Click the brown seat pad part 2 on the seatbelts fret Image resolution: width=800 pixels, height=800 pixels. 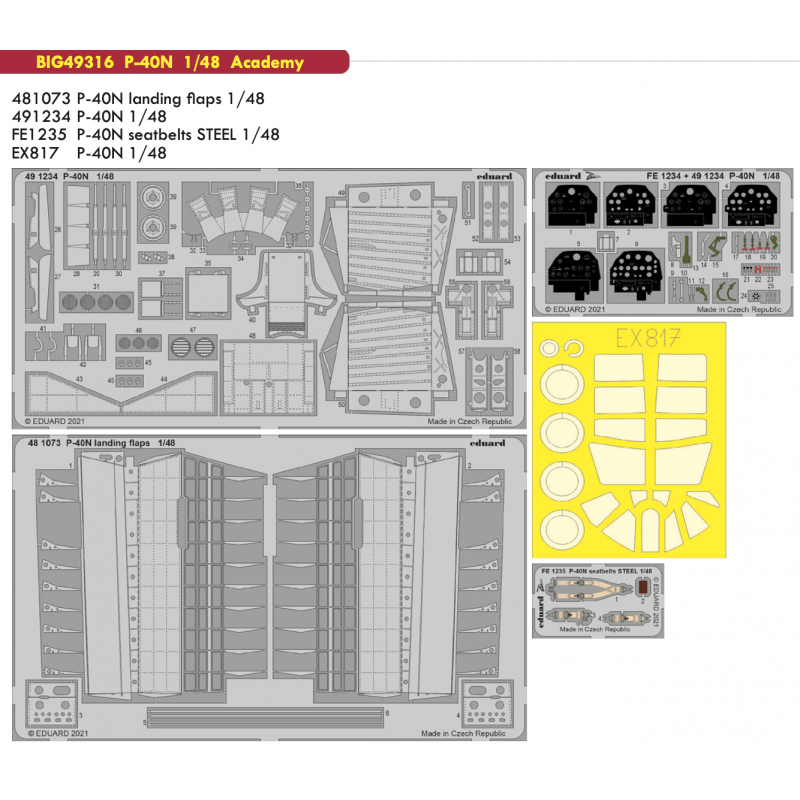click(643, 588)
